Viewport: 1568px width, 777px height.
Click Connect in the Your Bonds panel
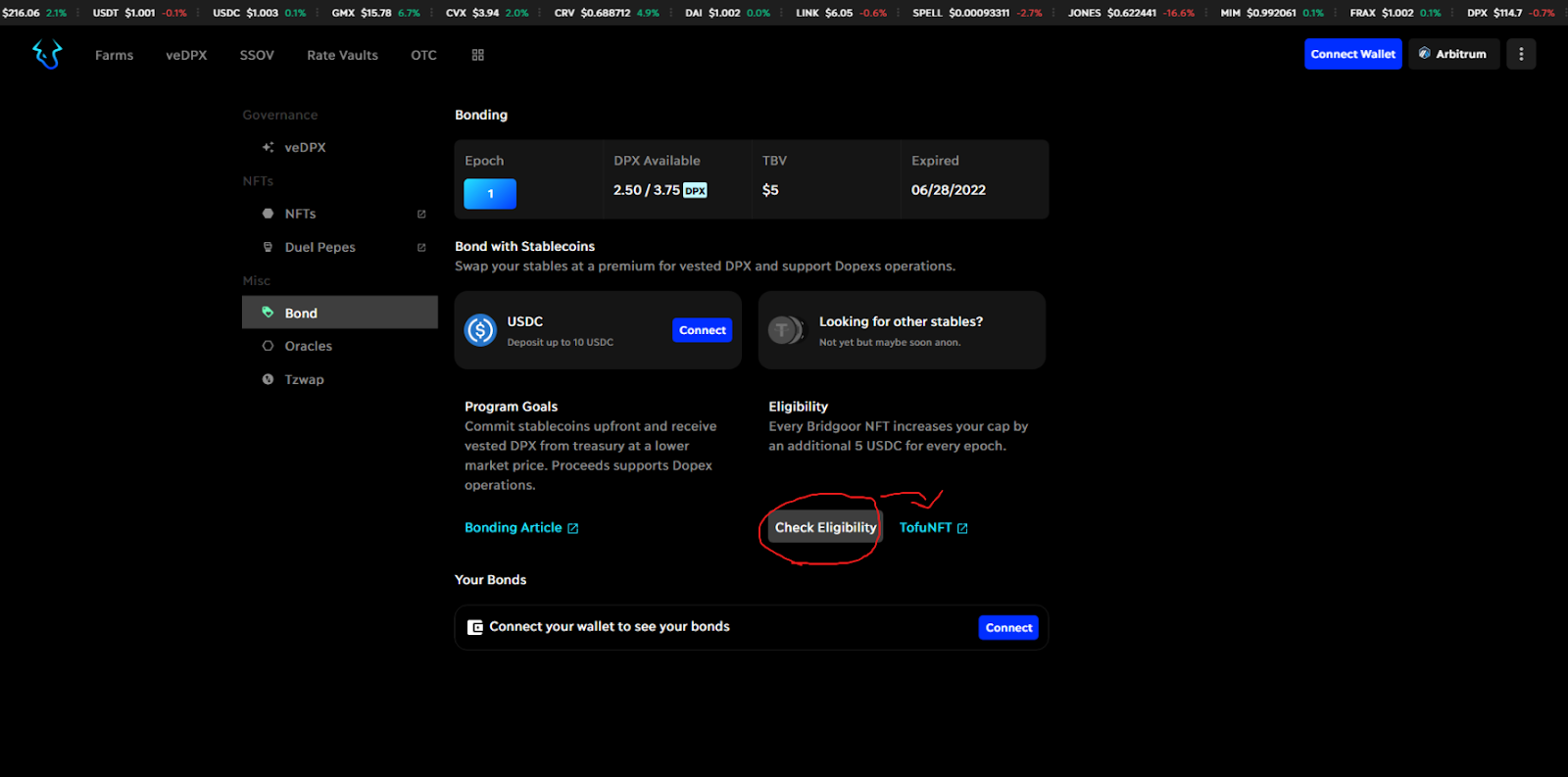point(1008,628)
